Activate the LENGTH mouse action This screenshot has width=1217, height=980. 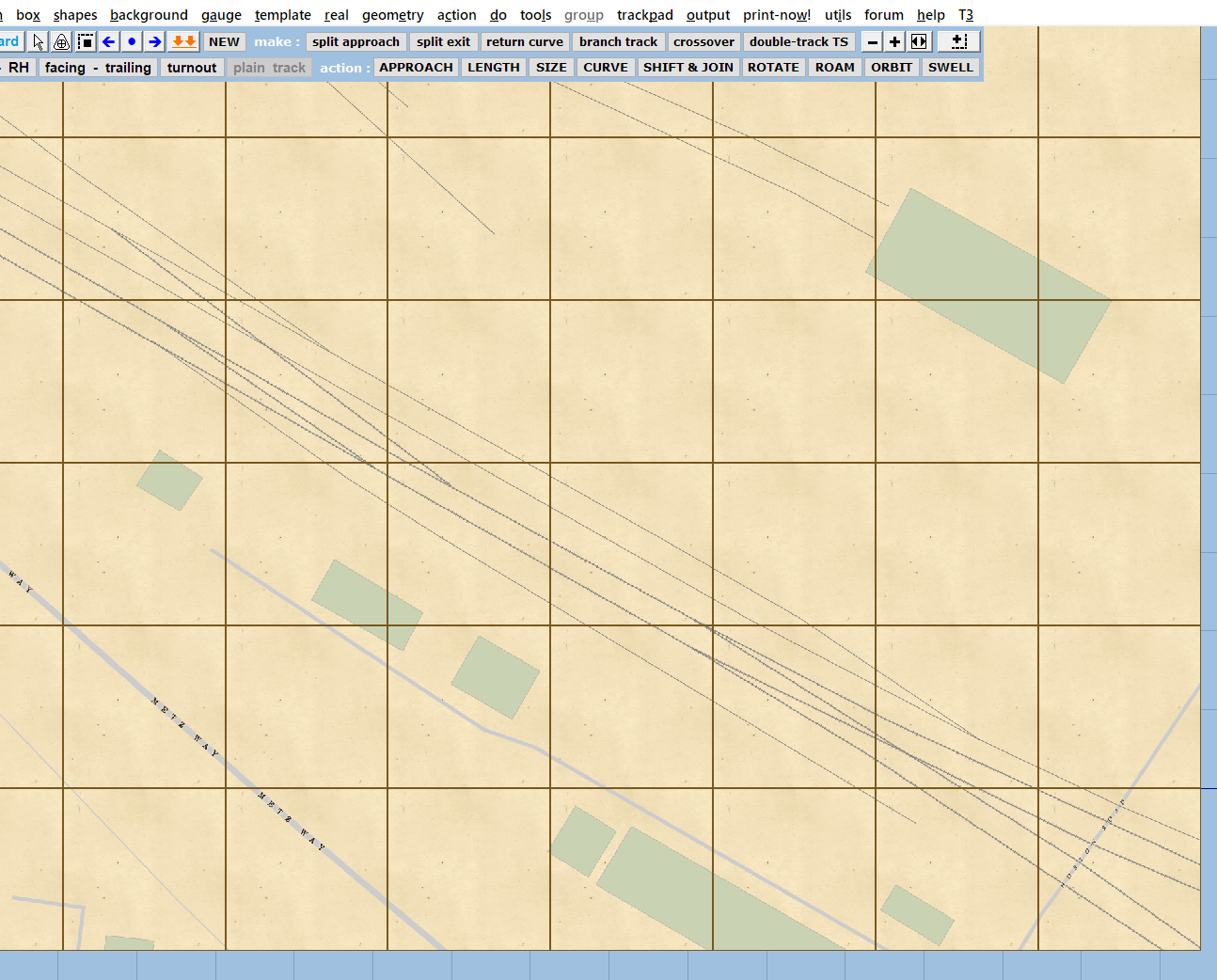tap(494, 68)
